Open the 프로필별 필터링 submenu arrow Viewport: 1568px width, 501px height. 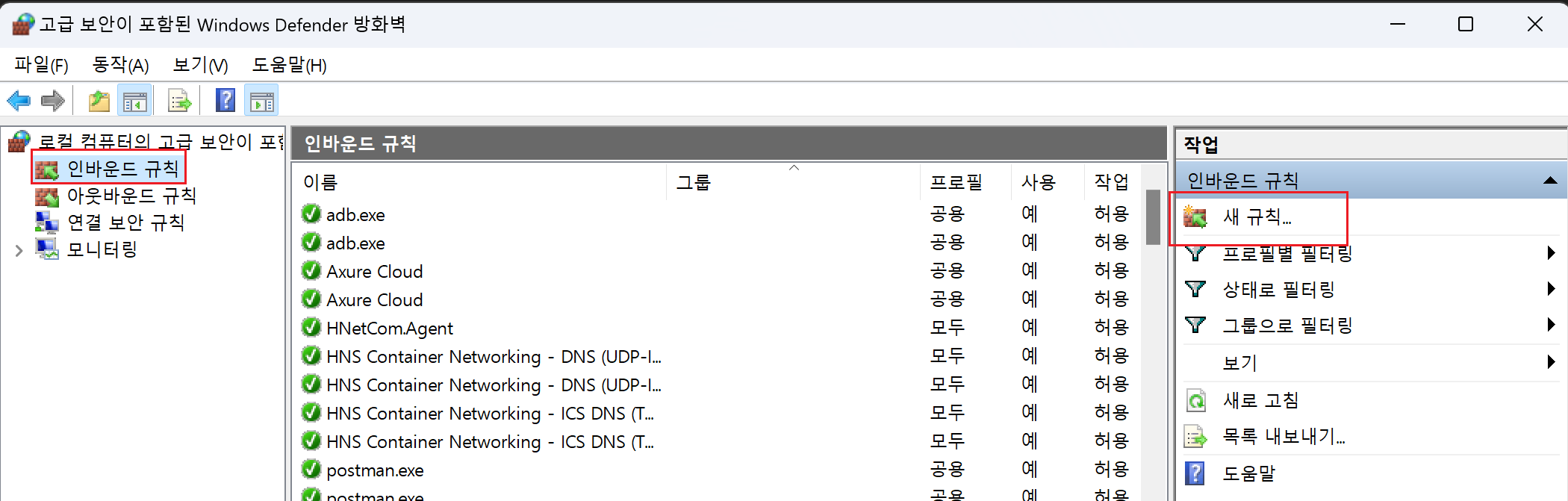pyautogui.click(x=1552, y=253)
